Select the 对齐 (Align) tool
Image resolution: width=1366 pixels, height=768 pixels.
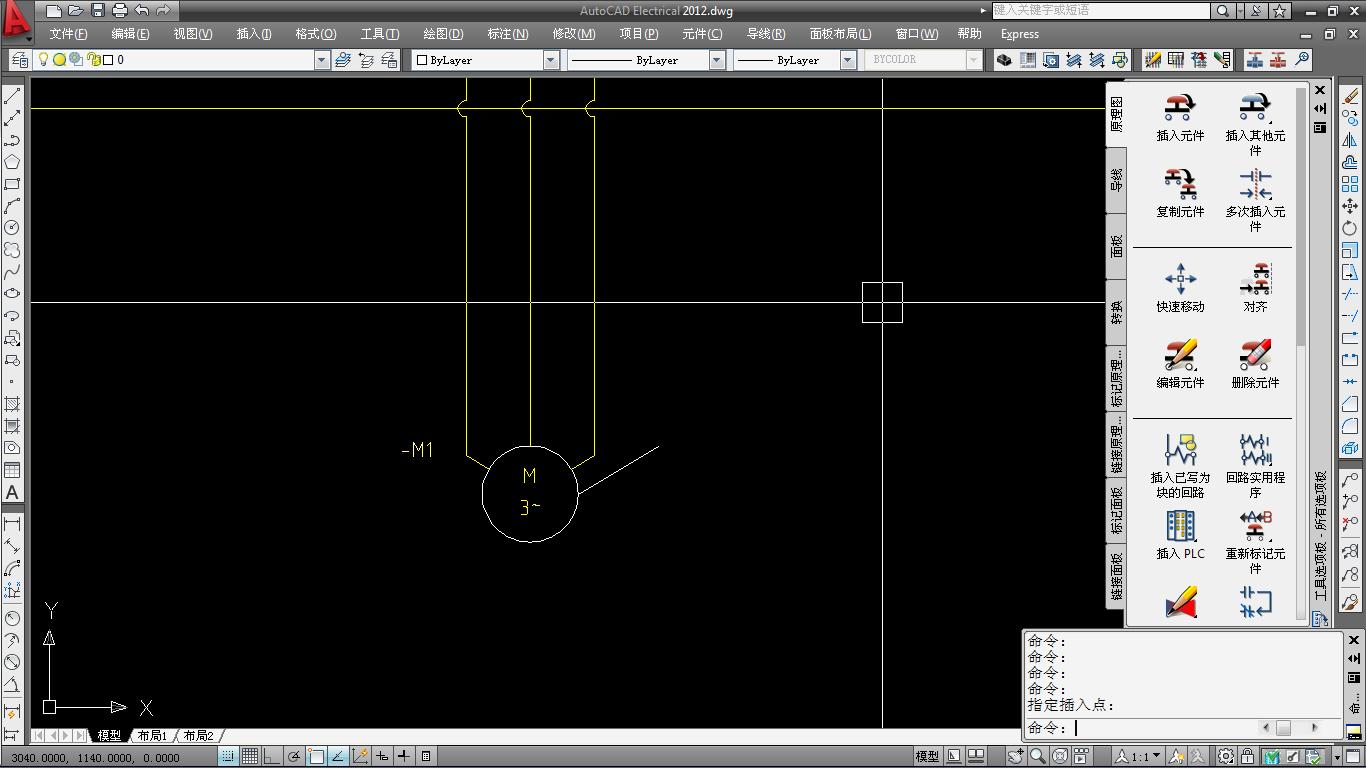coord(1255,279)
